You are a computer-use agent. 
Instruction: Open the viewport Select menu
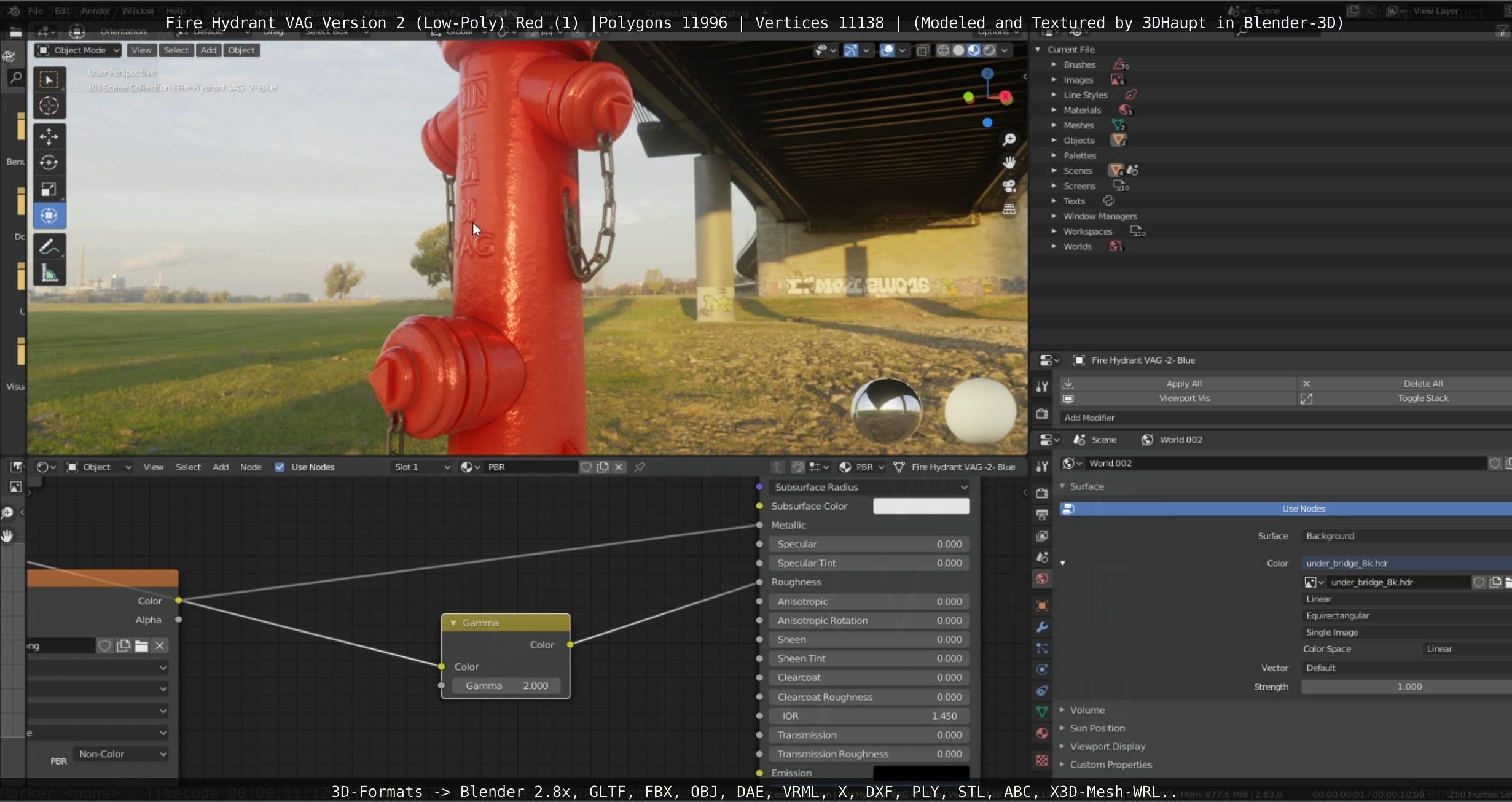pos(176,50)
